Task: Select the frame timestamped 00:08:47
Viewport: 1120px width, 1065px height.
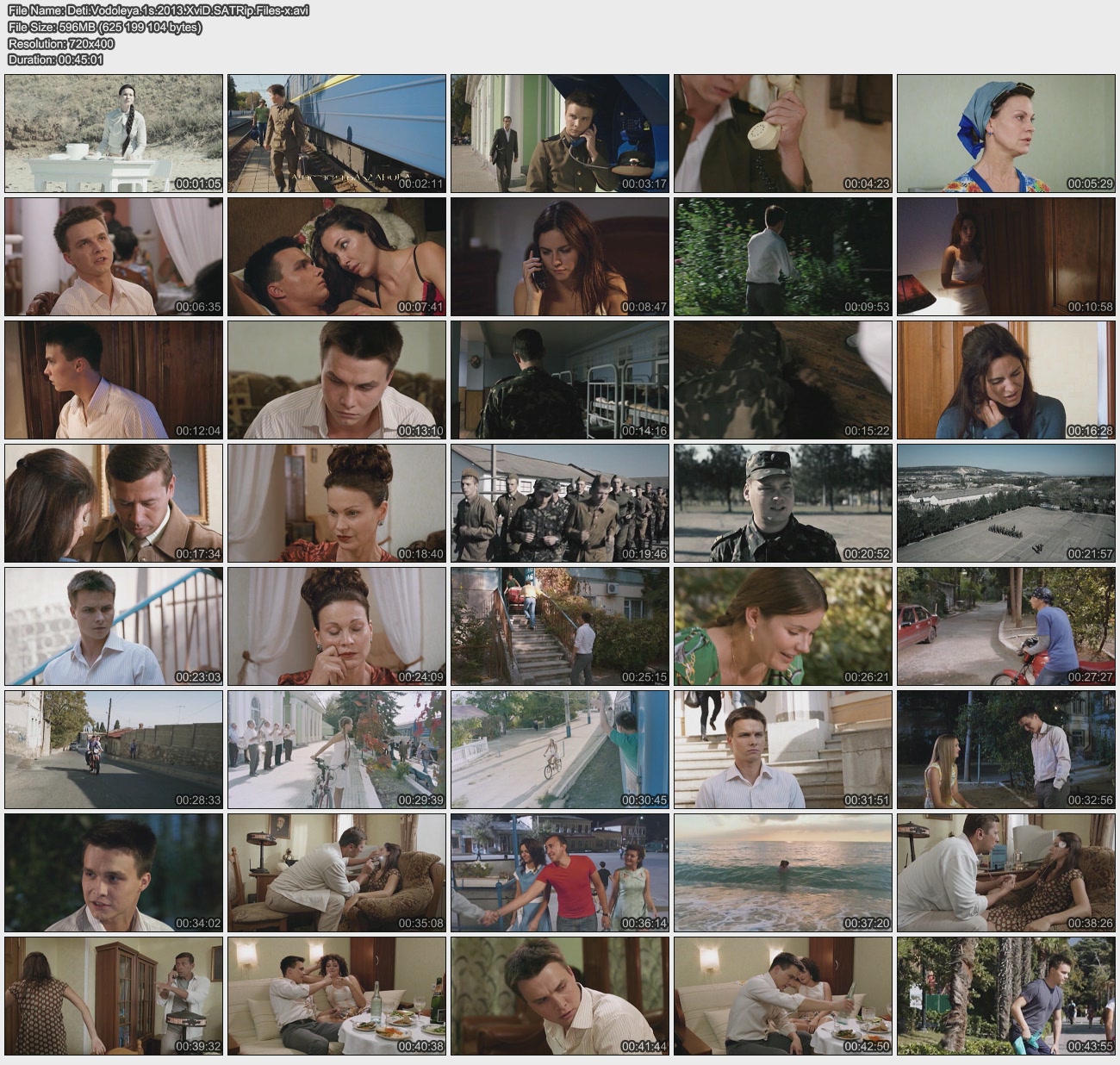Action: [560, 257]
